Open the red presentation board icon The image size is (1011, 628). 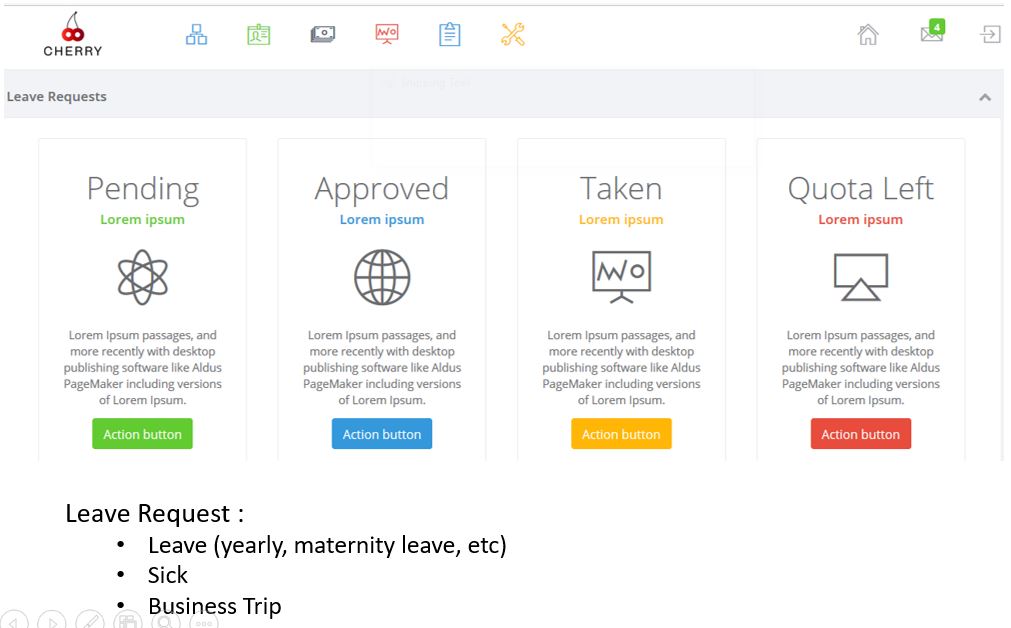(386, 35)
